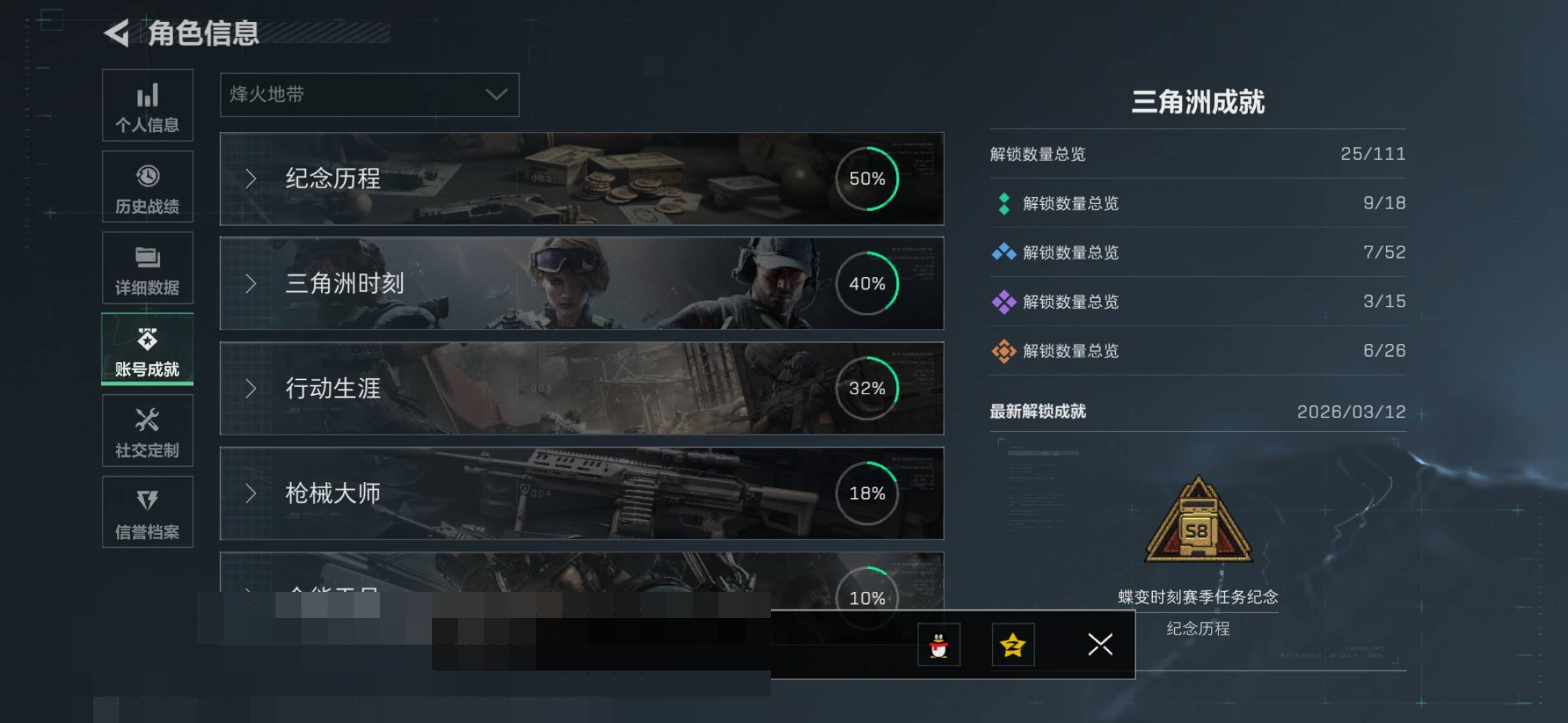Open the 蝶变时刻赛季任务纪念 achievement link
This screenshot has height=723, width=1568.
(x=1198, y=597)
